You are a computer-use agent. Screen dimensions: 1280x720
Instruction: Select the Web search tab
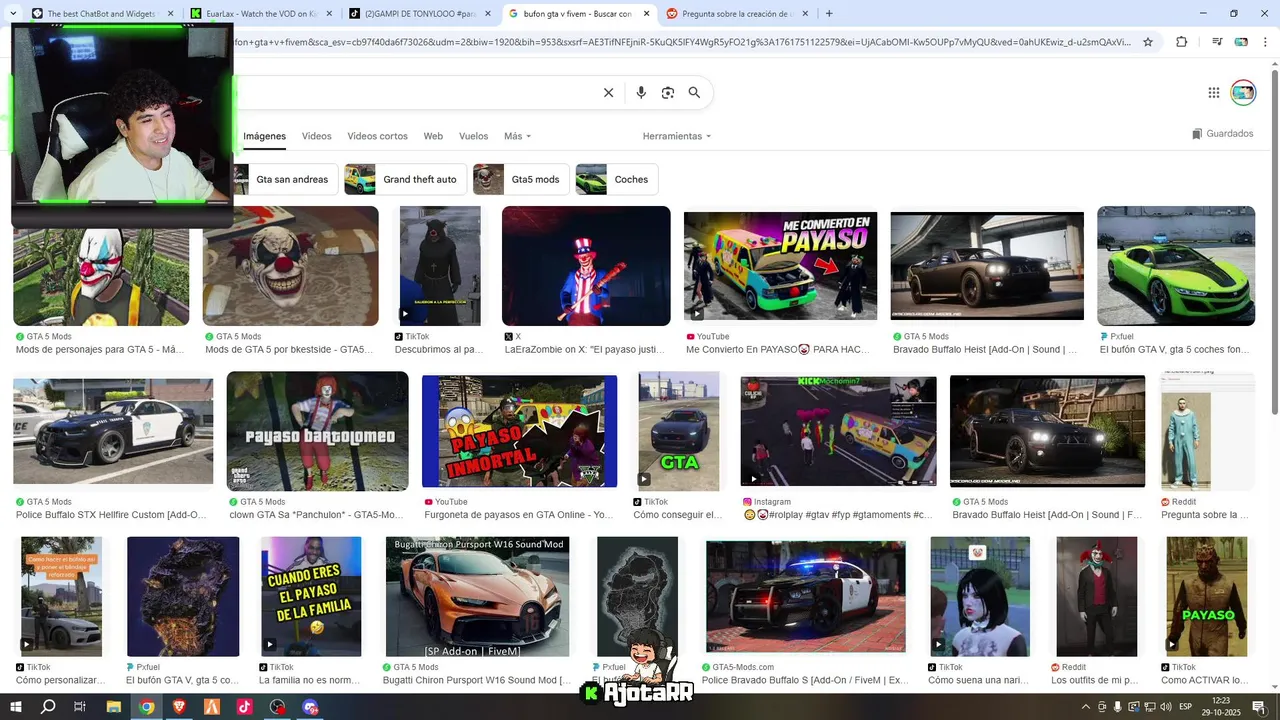pos(433,136)
